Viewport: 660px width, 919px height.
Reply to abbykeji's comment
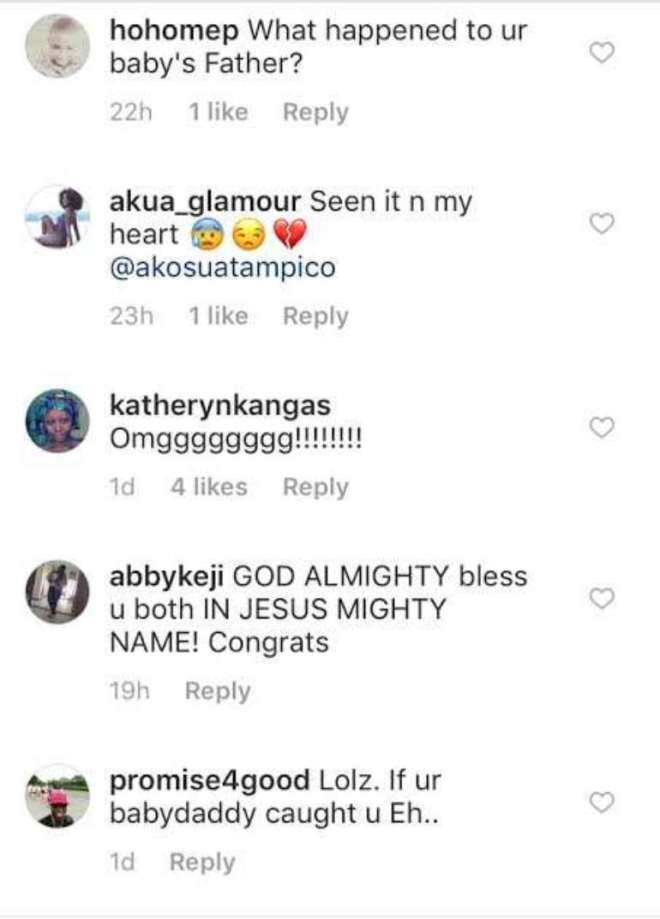[217, 692]
